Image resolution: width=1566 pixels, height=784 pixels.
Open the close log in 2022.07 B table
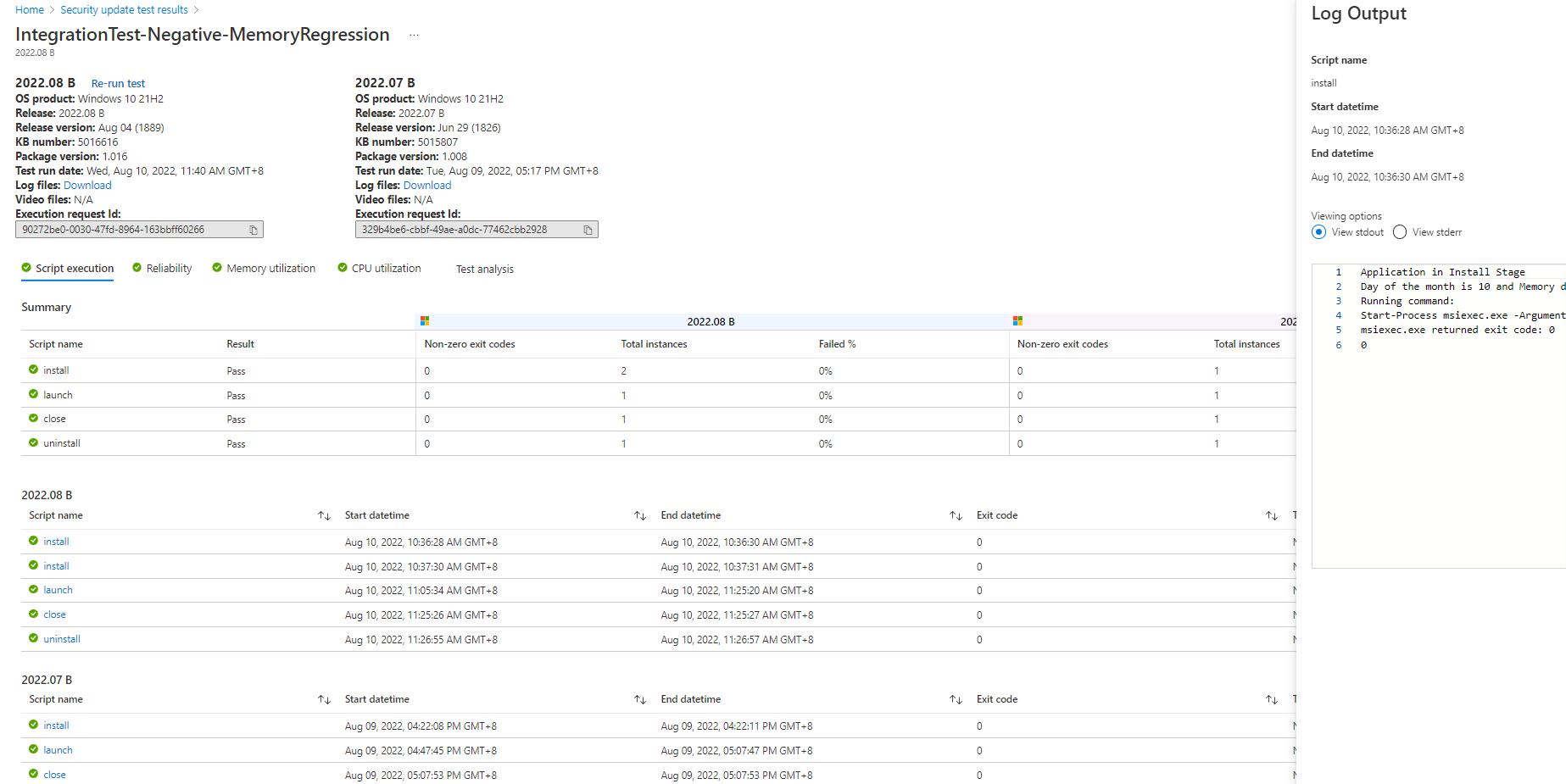tap(54, 775)
